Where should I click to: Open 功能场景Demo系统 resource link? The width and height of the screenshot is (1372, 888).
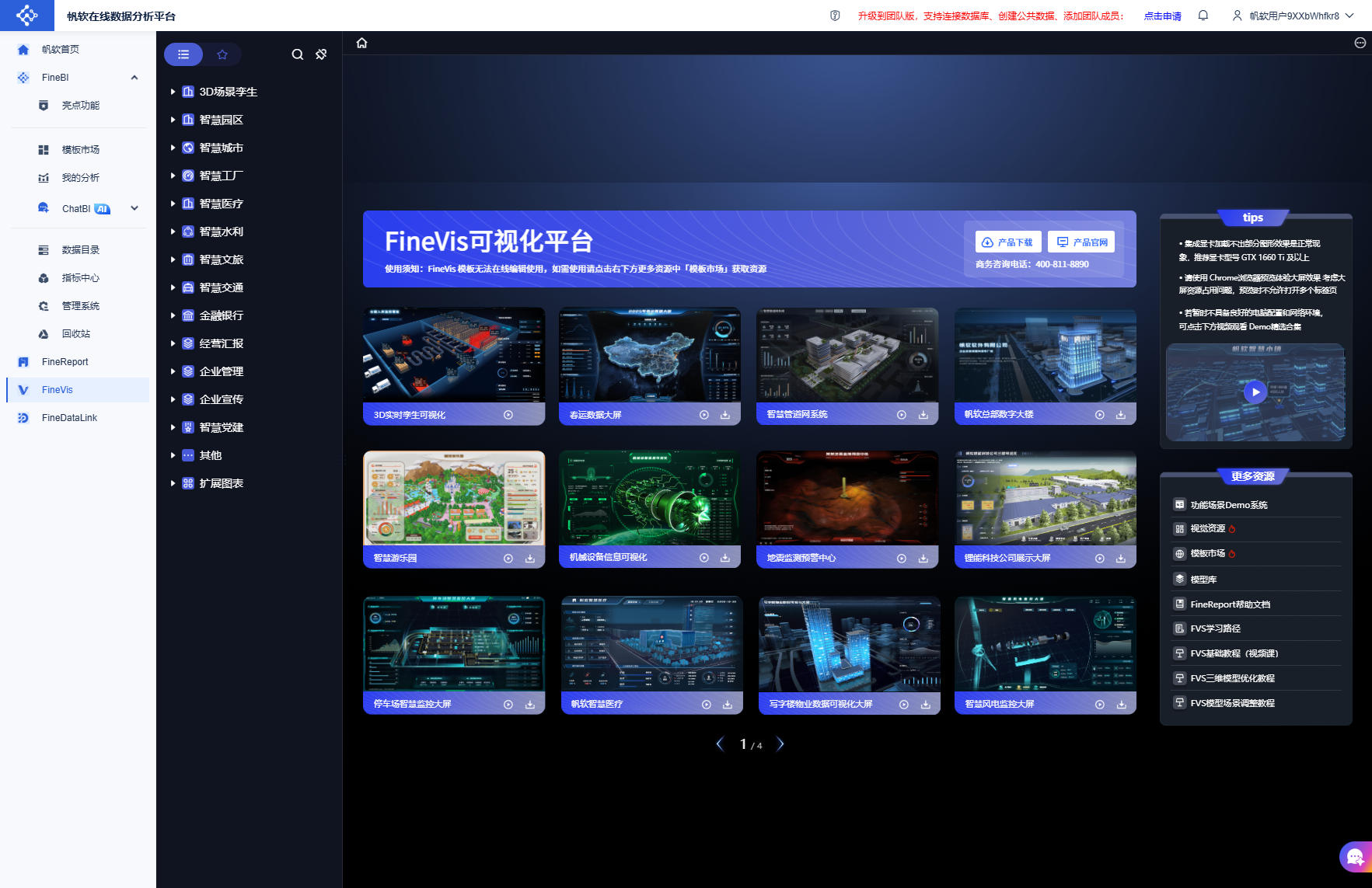coord(1229,505)
